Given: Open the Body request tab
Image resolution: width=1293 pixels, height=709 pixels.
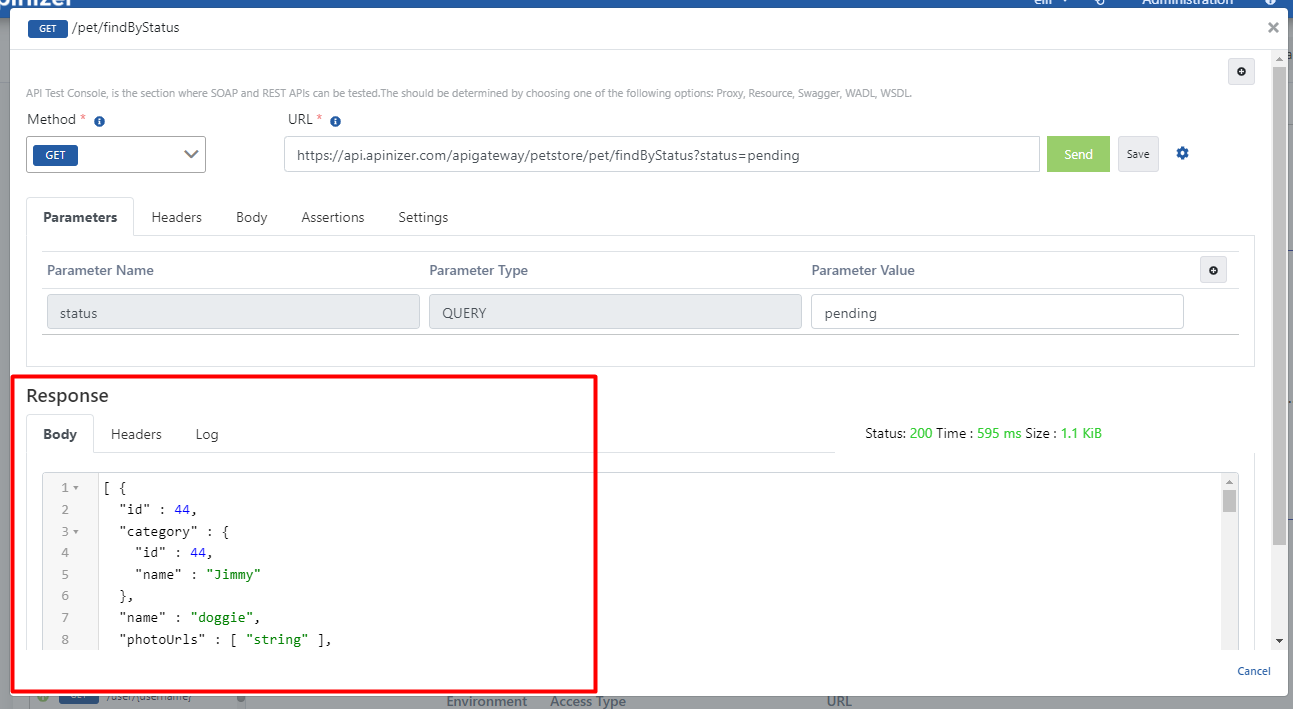Looking at the screenshot, I should [251, 217].
